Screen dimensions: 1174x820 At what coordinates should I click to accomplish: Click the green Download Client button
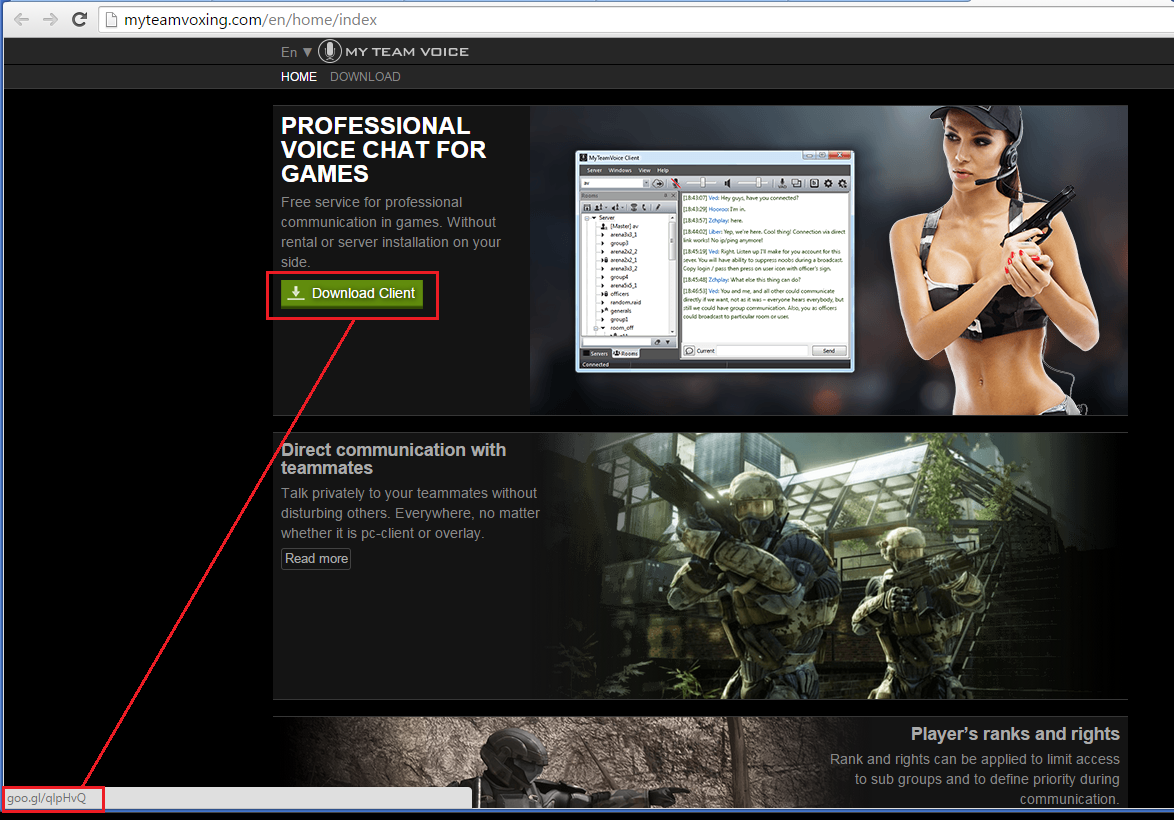(352, 294)
